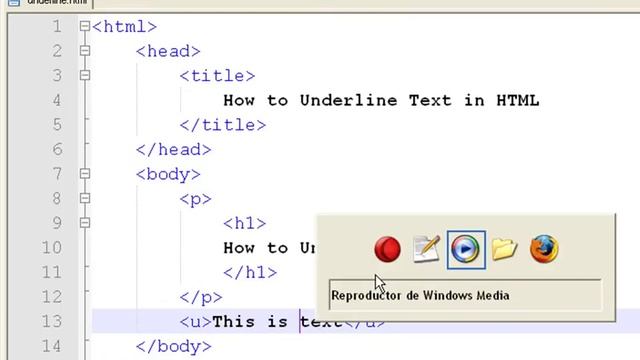Select the Notepad++ icon in task switcher
Screen dimensions: 640x360
(x=426, y=249)
